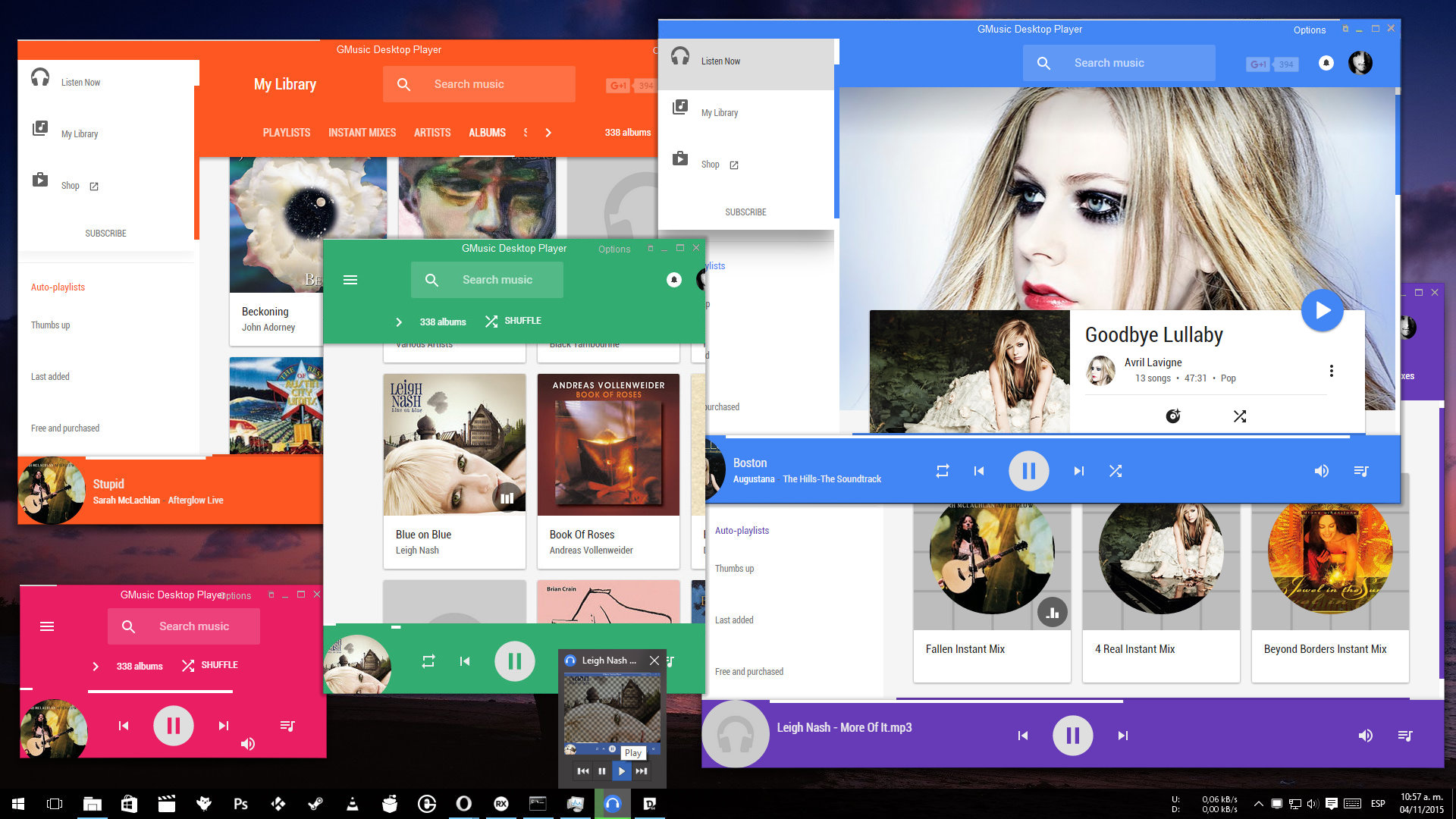Mute the volume in the pink player window

(x=247, y=743)
